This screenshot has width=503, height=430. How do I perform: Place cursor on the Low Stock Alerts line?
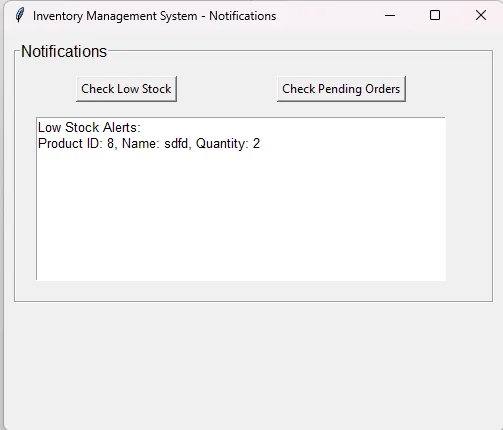(89, 127)
